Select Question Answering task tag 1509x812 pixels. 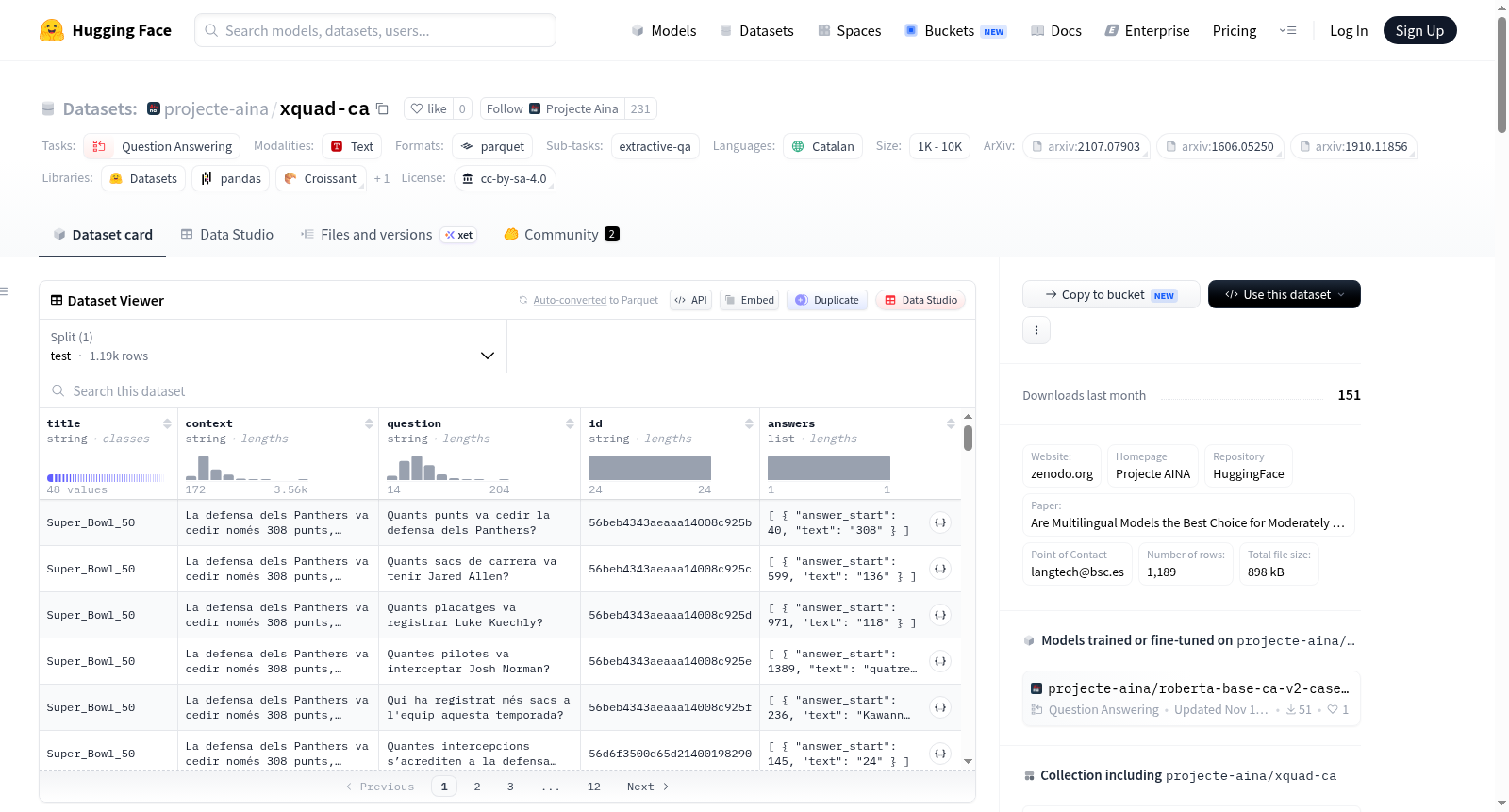point(161,146)
